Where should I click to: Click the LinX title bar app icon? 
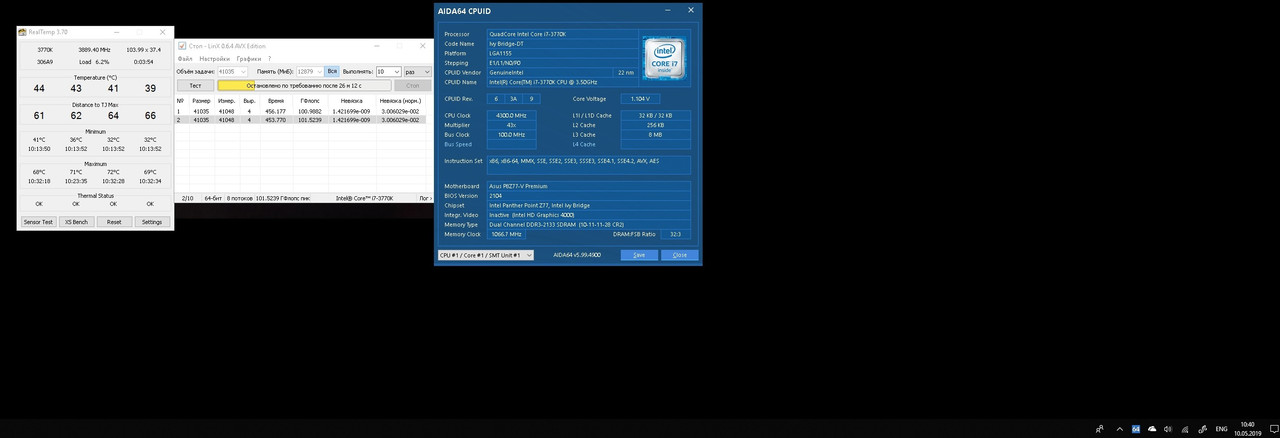[181, 46]
